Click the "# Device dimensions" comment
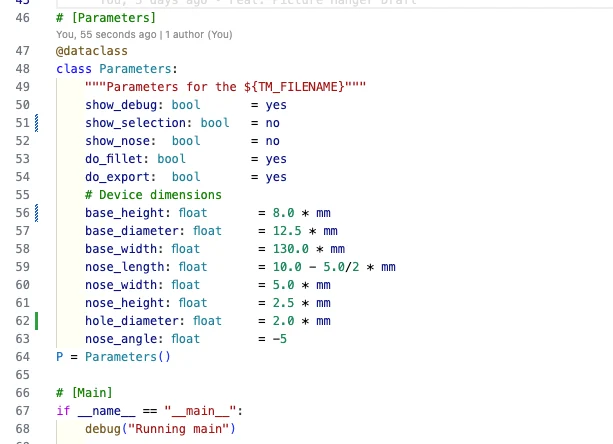Image resolution: width=613 pixels, height=444 pixels. (153, 195)
